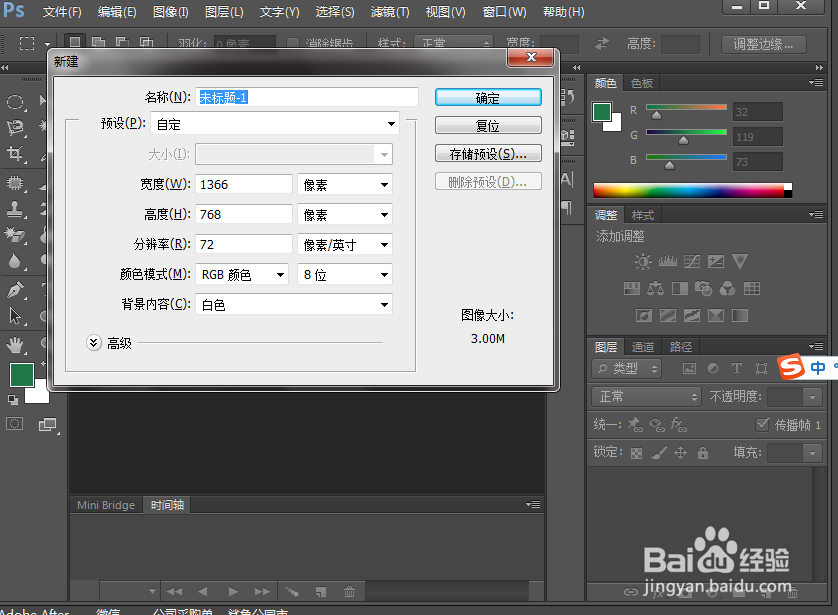Open the 滤镜(T) menu
The width and height of the screenshot is (838, 615).
click(390, 11)
